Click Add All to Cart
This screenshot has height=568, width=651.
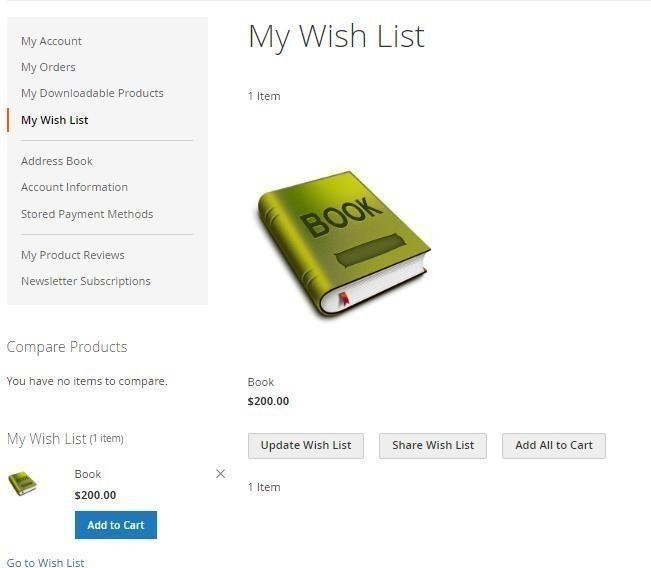click(554, 446)
